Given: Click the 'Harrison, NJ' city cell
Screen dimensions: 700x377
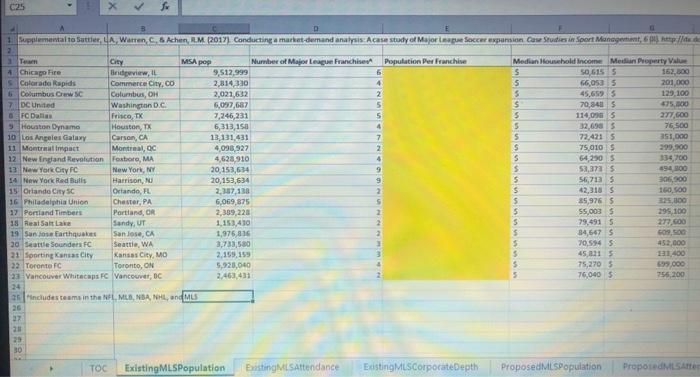Looking at the screenshot, I should tap(147, 180).
